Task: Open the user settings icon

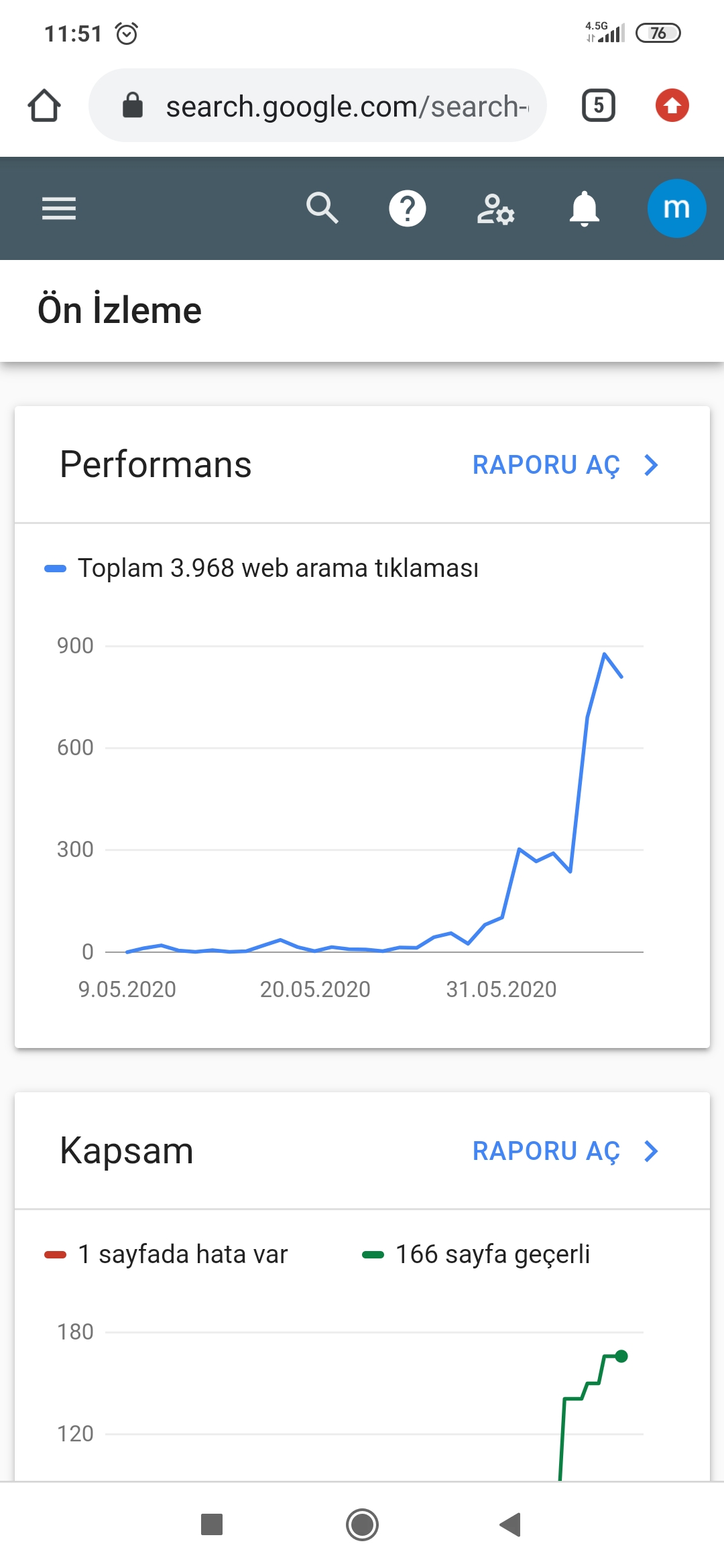Action: (x=495, y=209)
